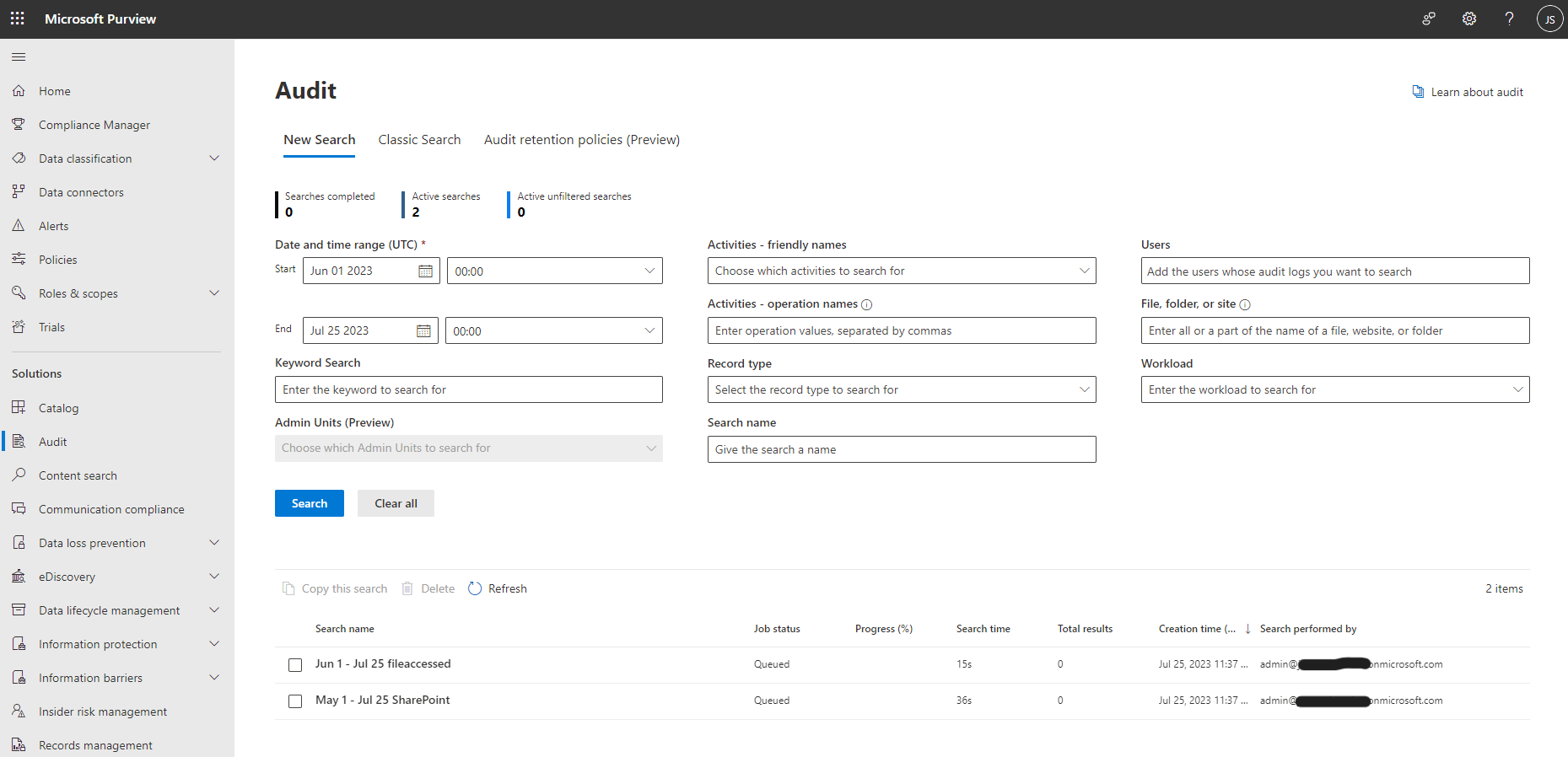This screenshot has width=1568, height=757.
Task: Tick the checkbox for Jun 1 - Jul 25 fileaccessed
Action: click(x=295, y=665)
